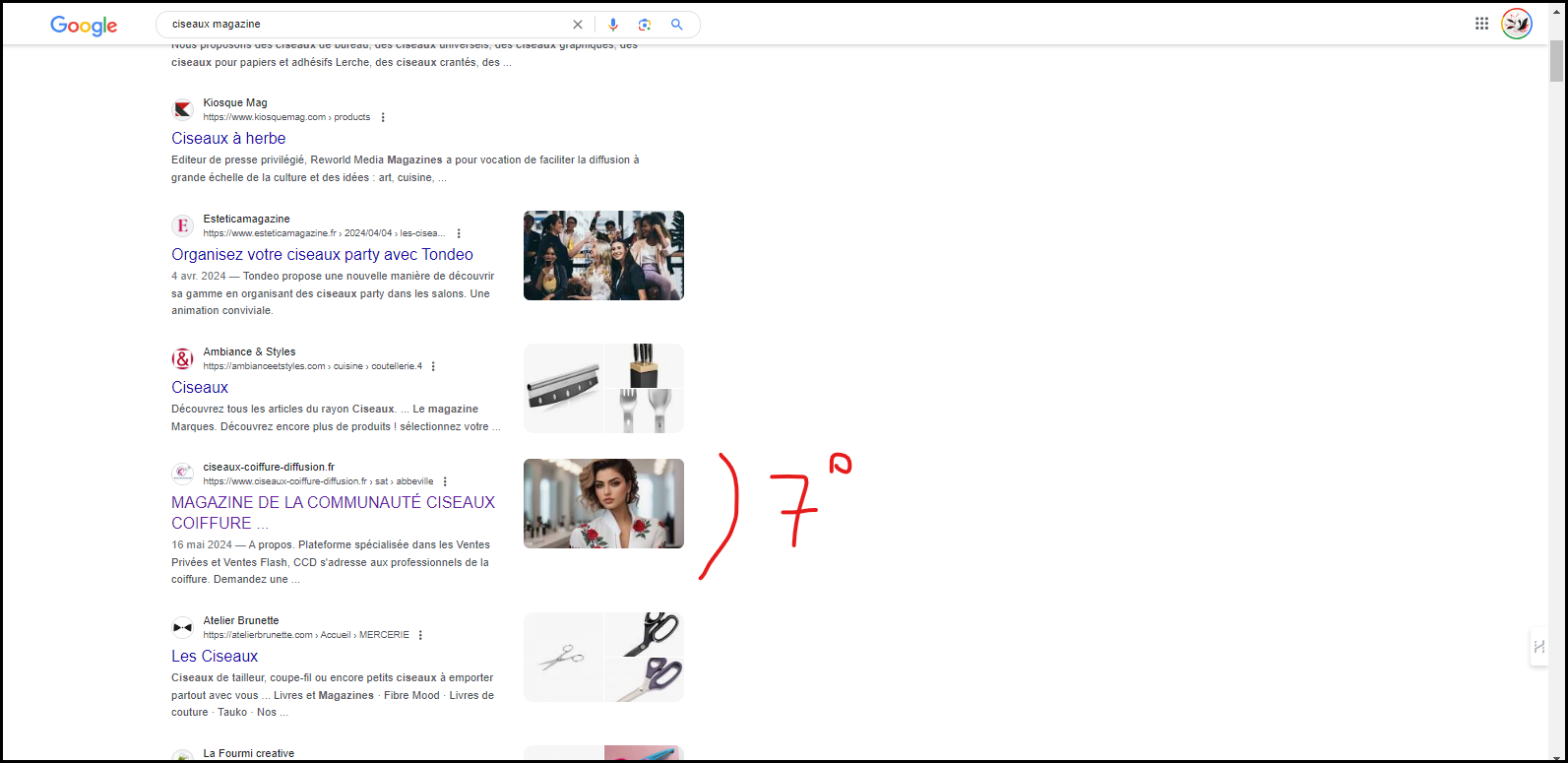Click the Kiosque Mag site name
Viewport: 1568px width, 763px height.
[x=235, y=102]
